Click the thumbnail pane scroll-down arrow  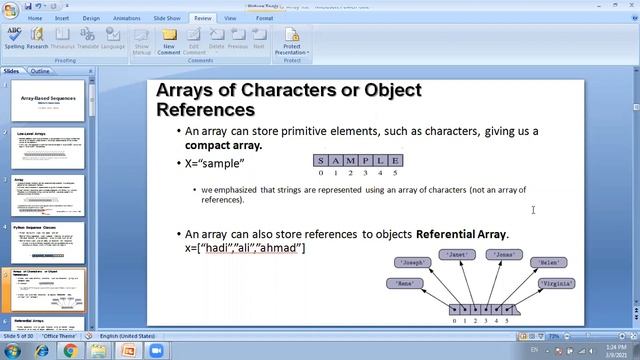coord(92,327)
